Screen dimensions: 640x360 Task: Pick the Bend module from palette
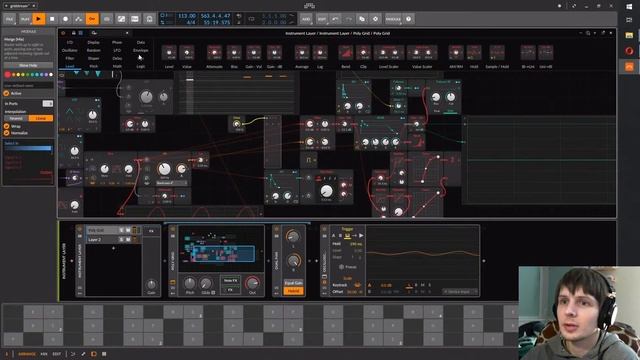coord(345,56)
